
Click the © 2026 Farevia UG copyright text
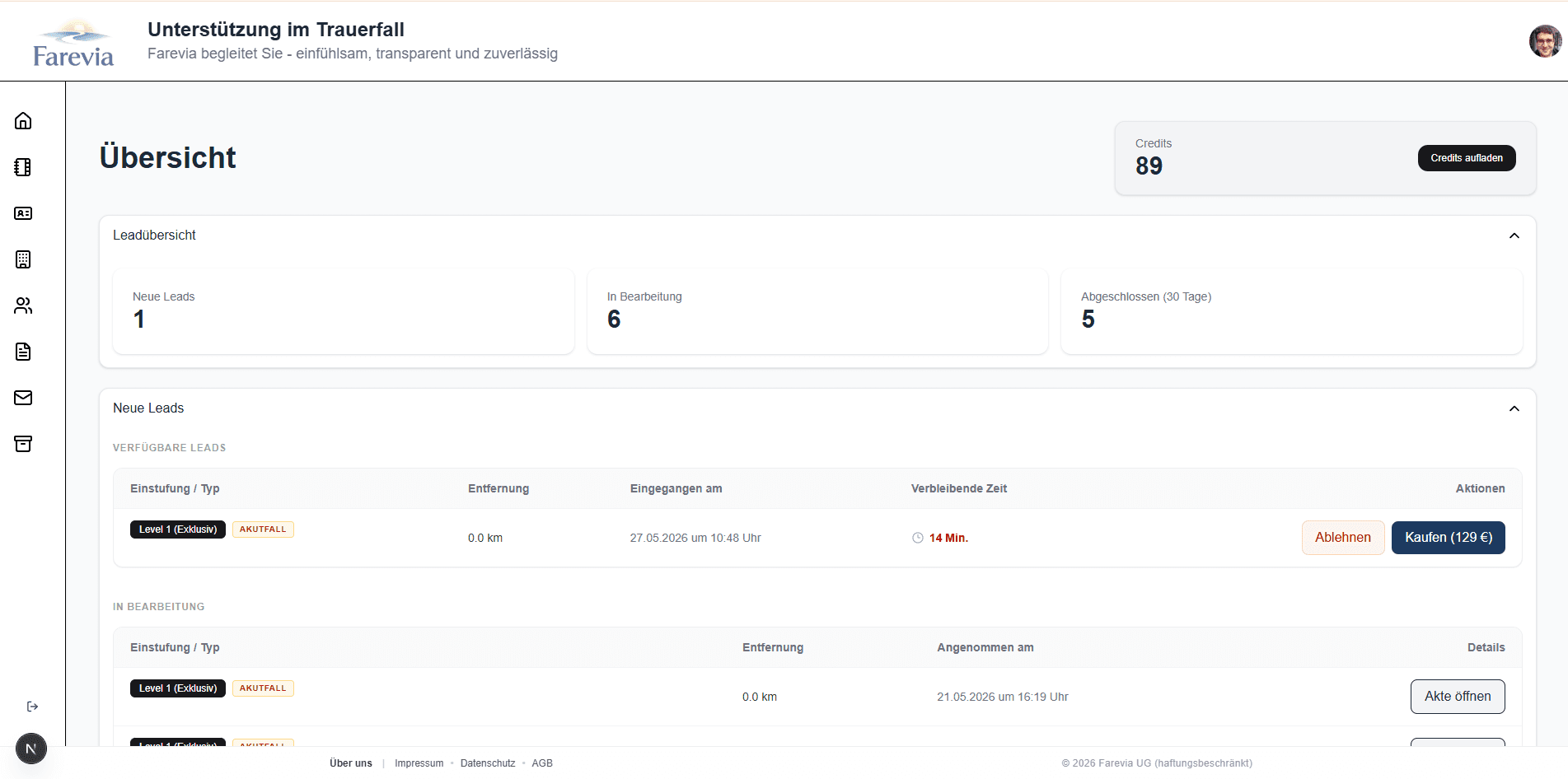1157,763
